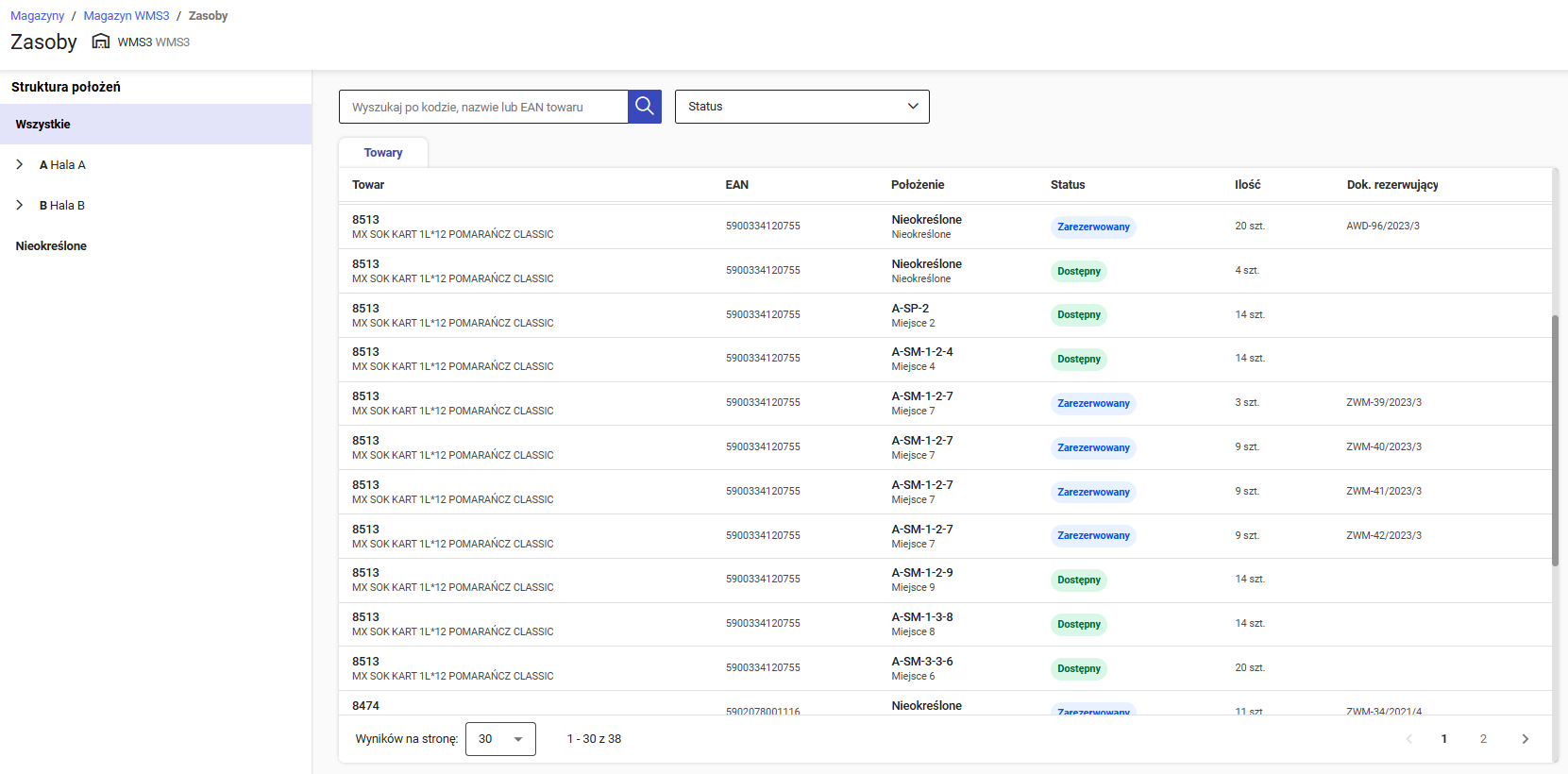Open results per page dropdown
The width and height of the screenshot is (1568, 774).
point(500,739)
